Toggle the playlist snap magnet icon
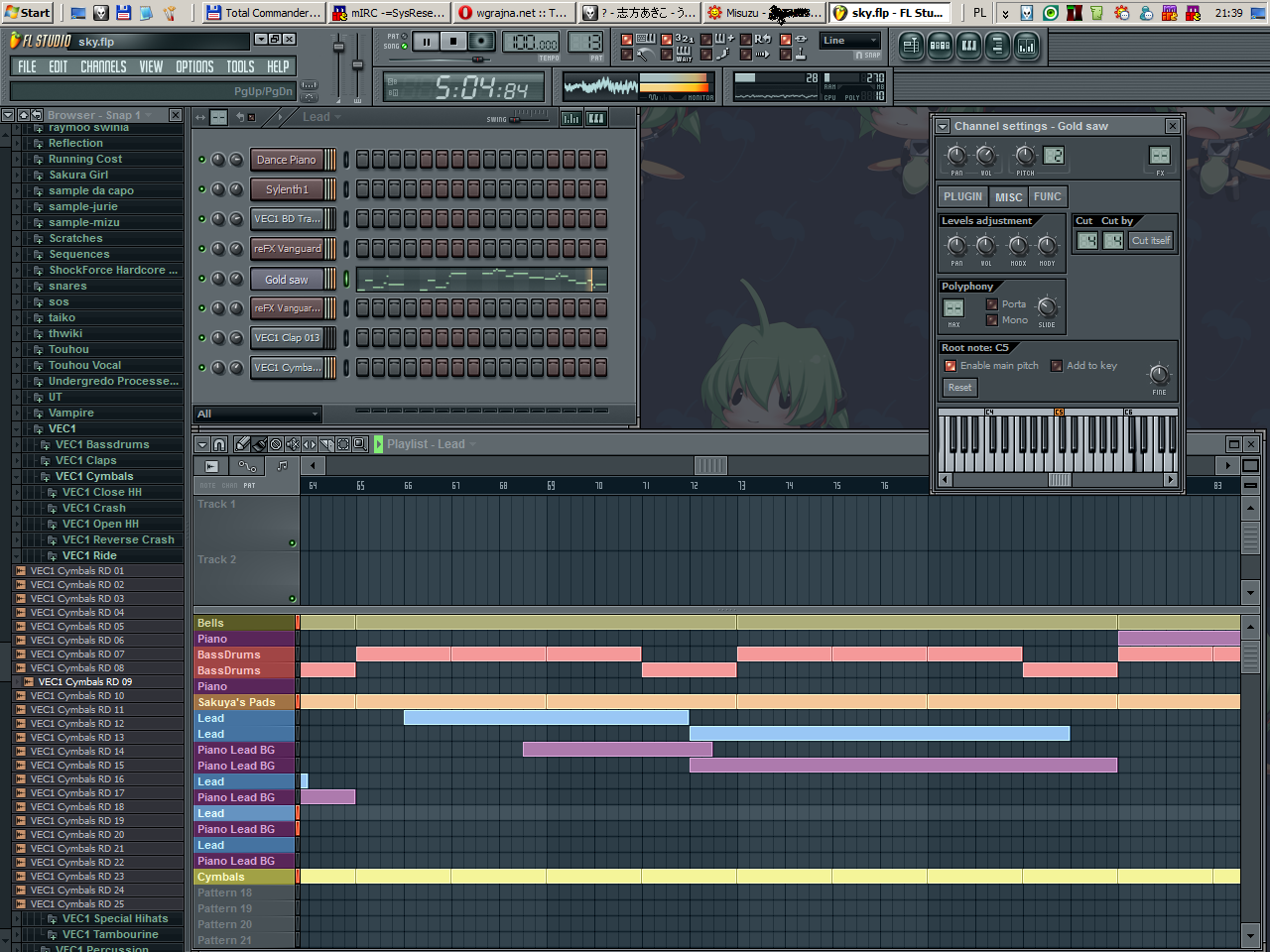1270x952 pixels. pos(219,444)
